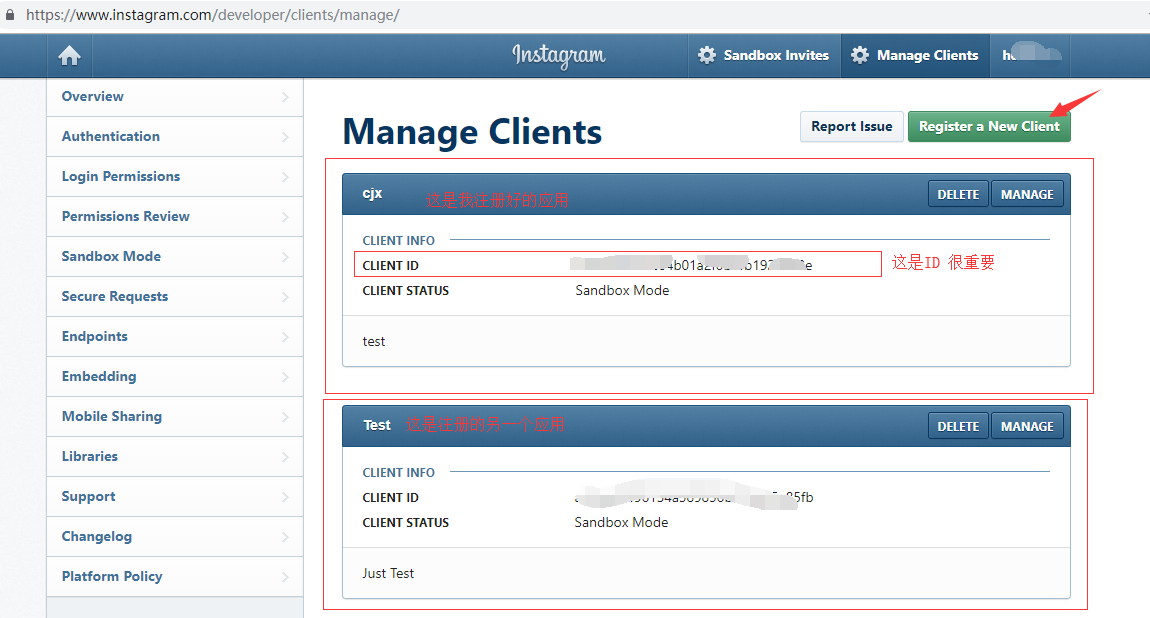Open Sandbox Mode in sidebar

[x=175, y=257]
